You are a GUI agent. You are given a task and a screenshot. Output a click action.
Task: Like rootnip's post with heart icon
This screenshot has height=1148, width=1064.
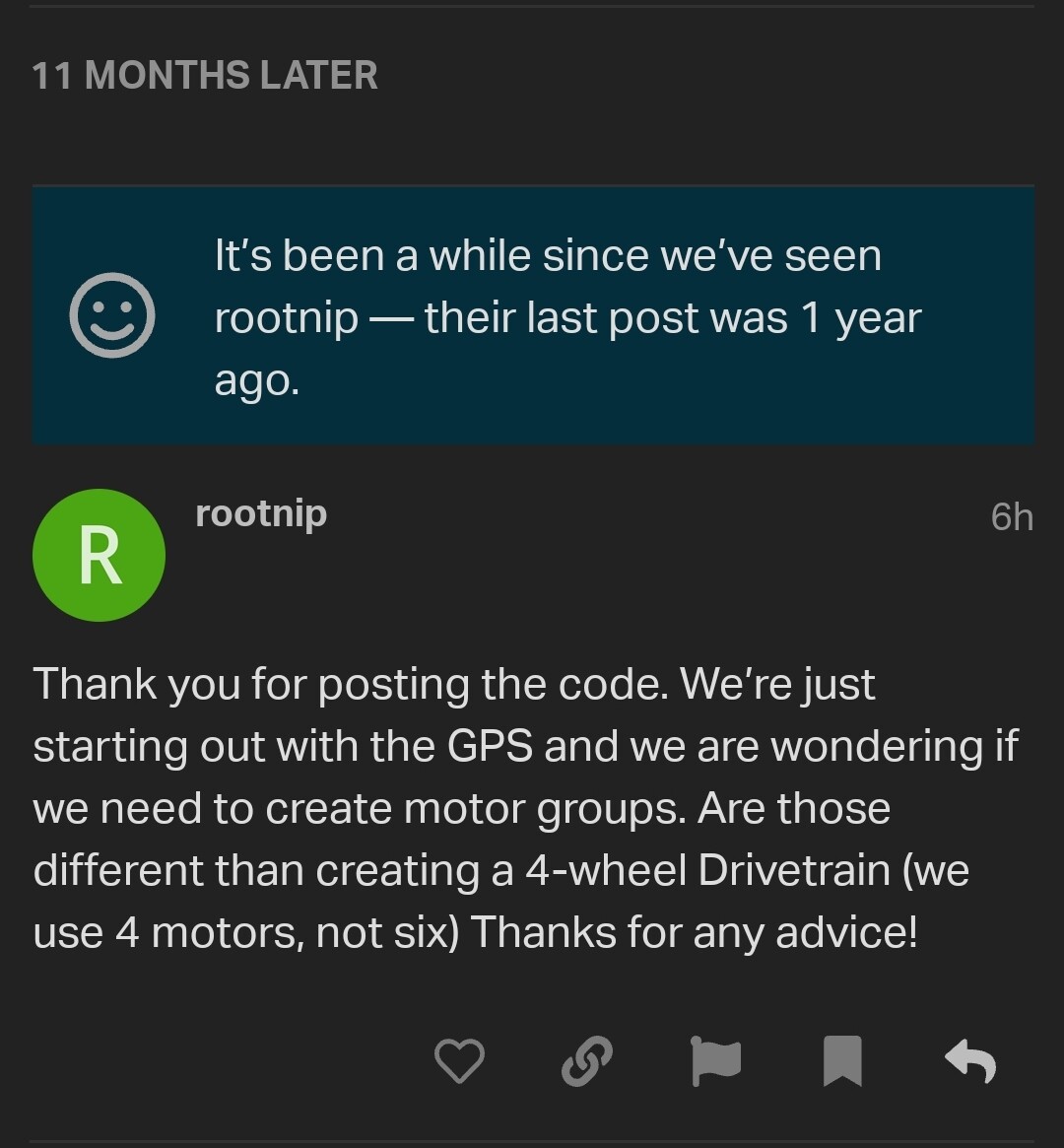[x=459, y=1060]
